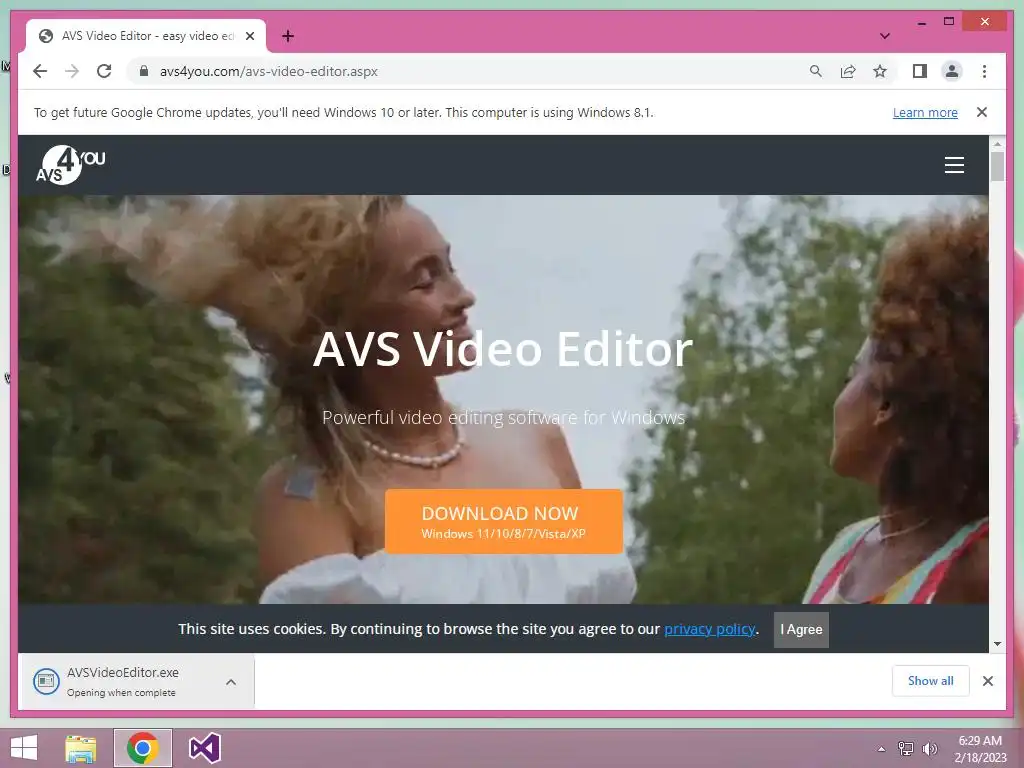Close the downloads bar

tap(987, 681)
